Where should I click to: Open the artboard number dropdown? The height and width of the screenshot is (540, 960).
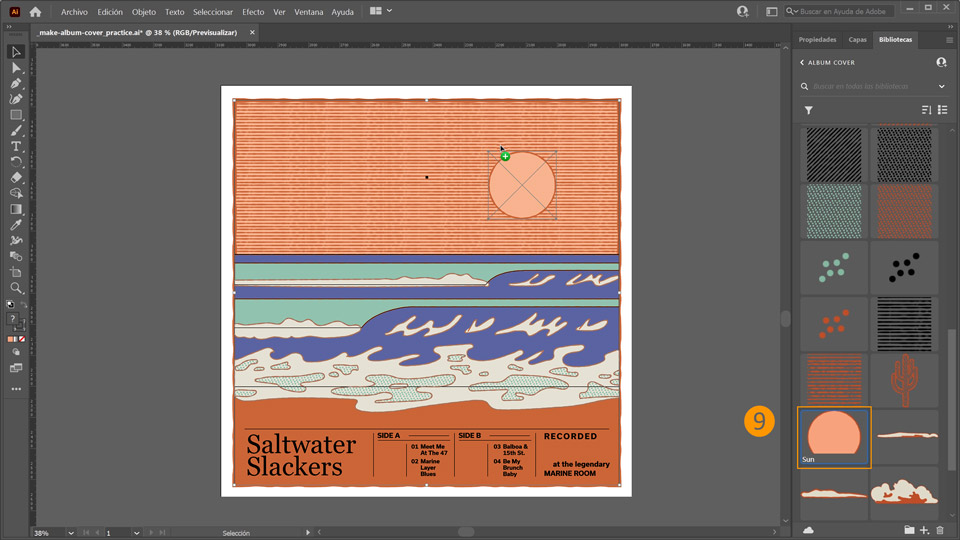click(x=137, y=533)
